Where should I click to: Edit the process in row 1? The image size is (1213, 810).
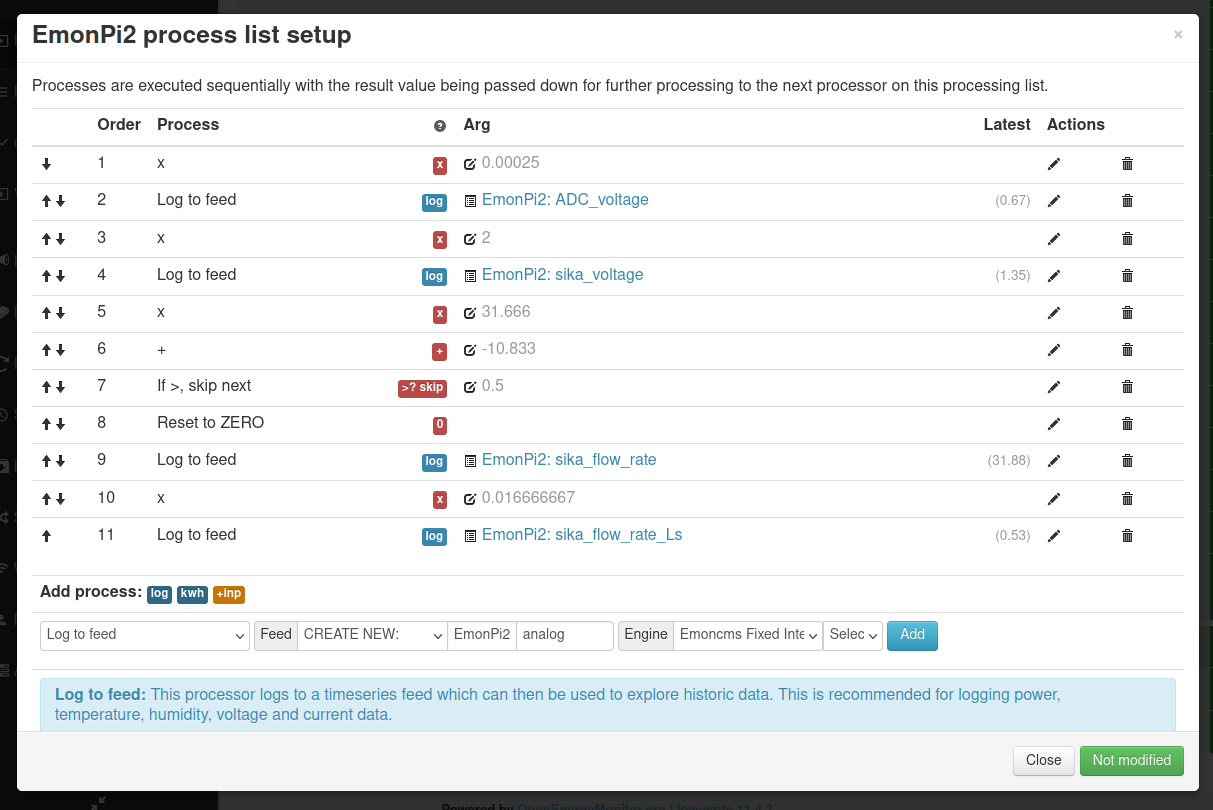click(x=1053, y=164)
